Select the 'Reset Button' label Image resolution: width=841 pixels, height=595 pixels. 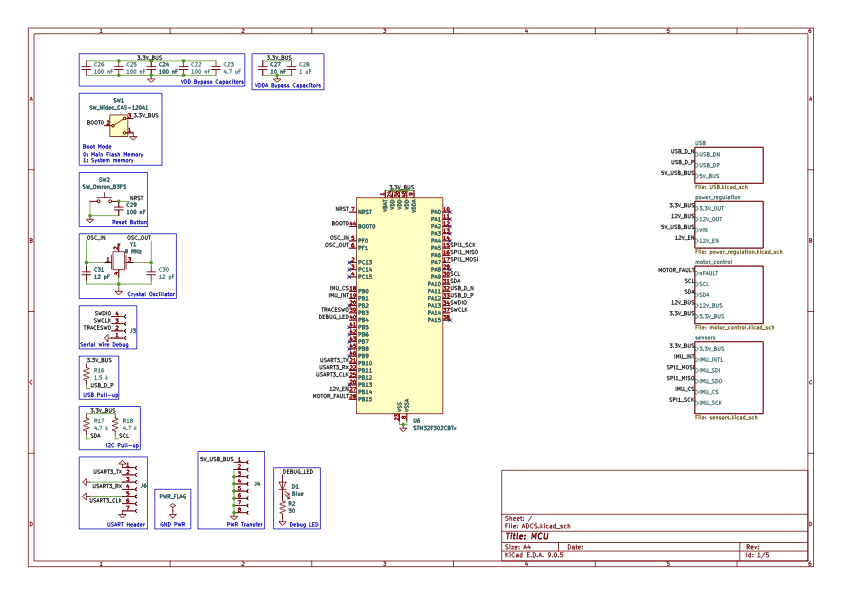(129, 222)
